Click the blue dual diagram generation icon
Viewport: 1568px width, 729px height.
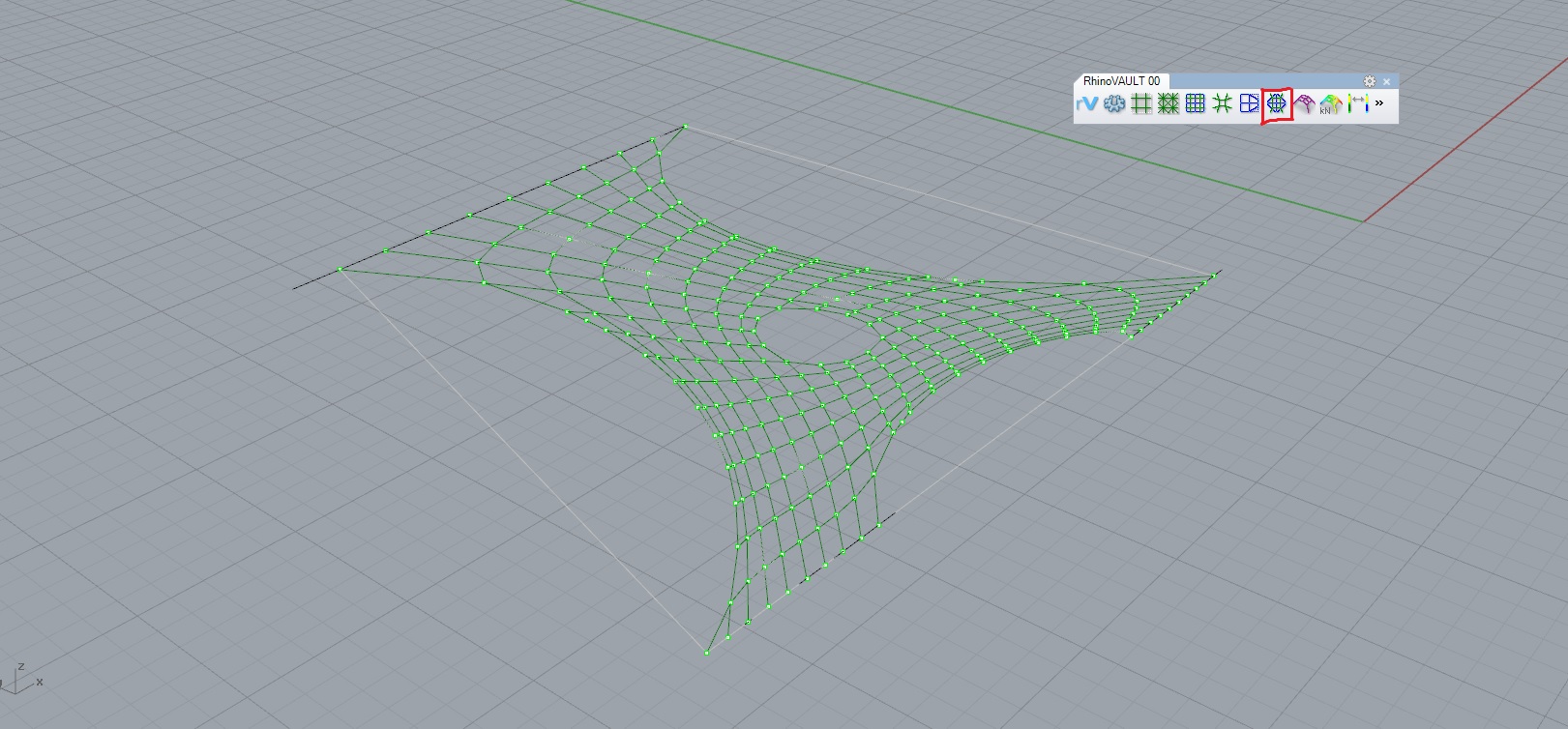point(1250,103)
